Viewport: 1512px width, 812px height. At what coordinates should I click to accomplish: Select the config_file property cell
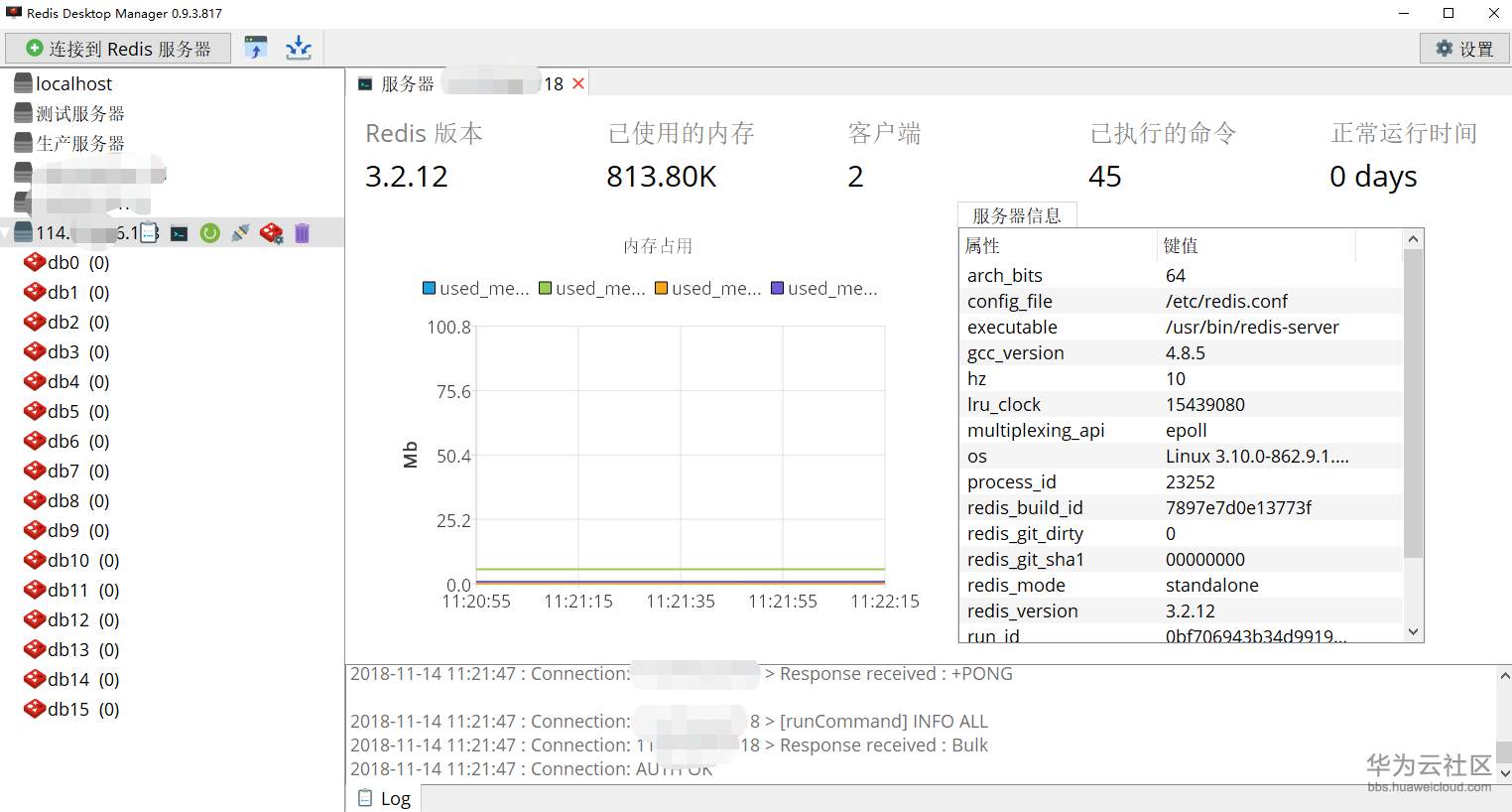[1059, 301]
